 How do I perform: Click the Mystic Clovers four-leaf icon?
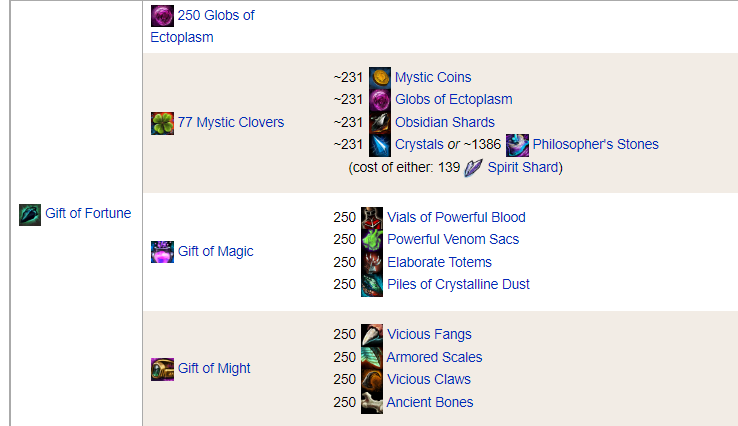tap(162, 123)
